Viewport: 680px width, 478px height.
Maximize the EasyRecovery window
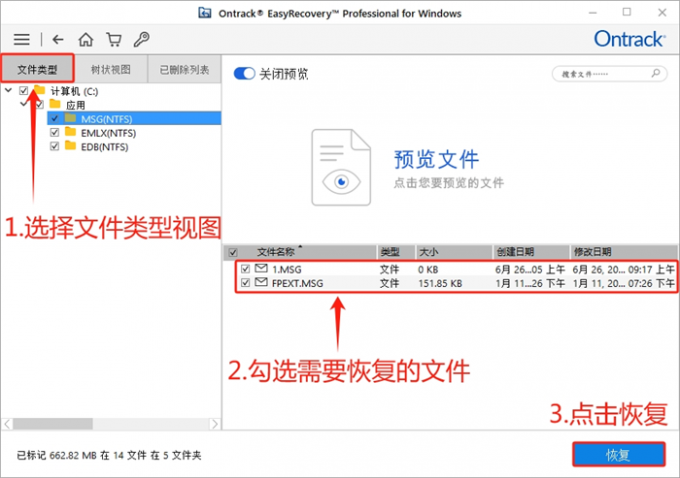click(x=627, y=12)
